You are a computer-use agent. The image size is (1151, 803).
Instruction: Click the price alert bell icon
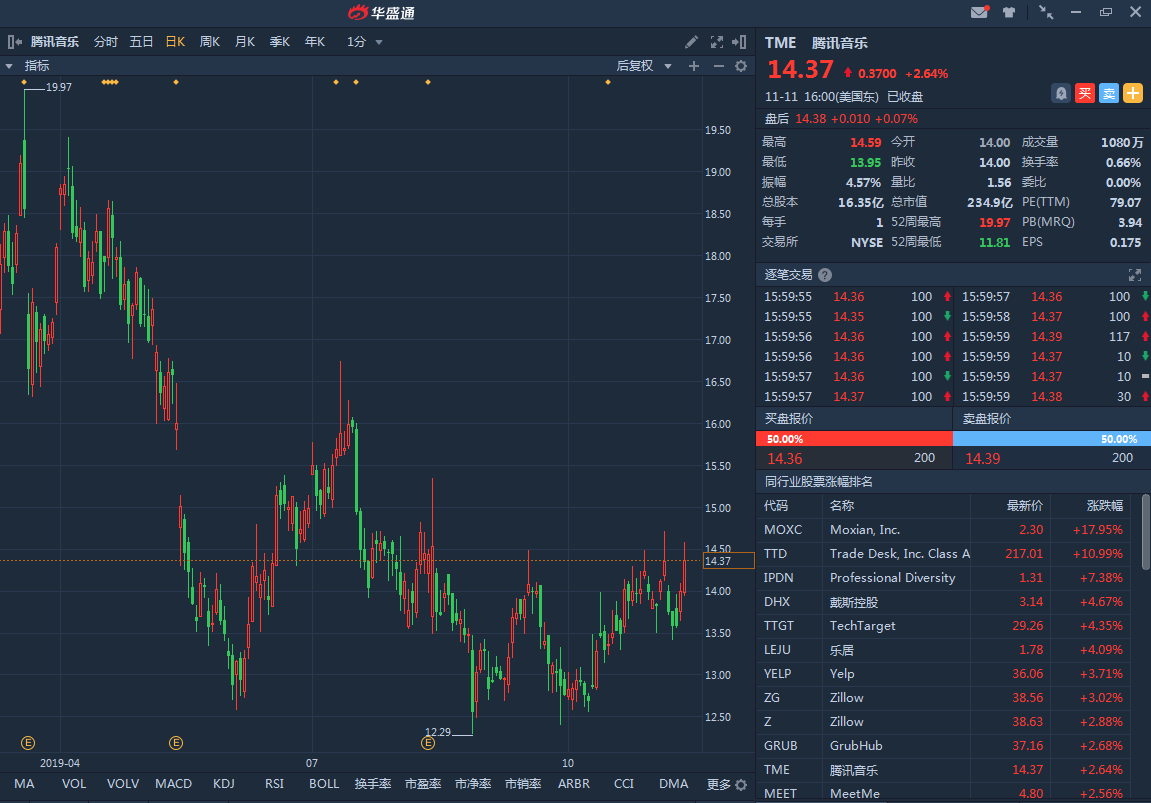click(1061, 93)
